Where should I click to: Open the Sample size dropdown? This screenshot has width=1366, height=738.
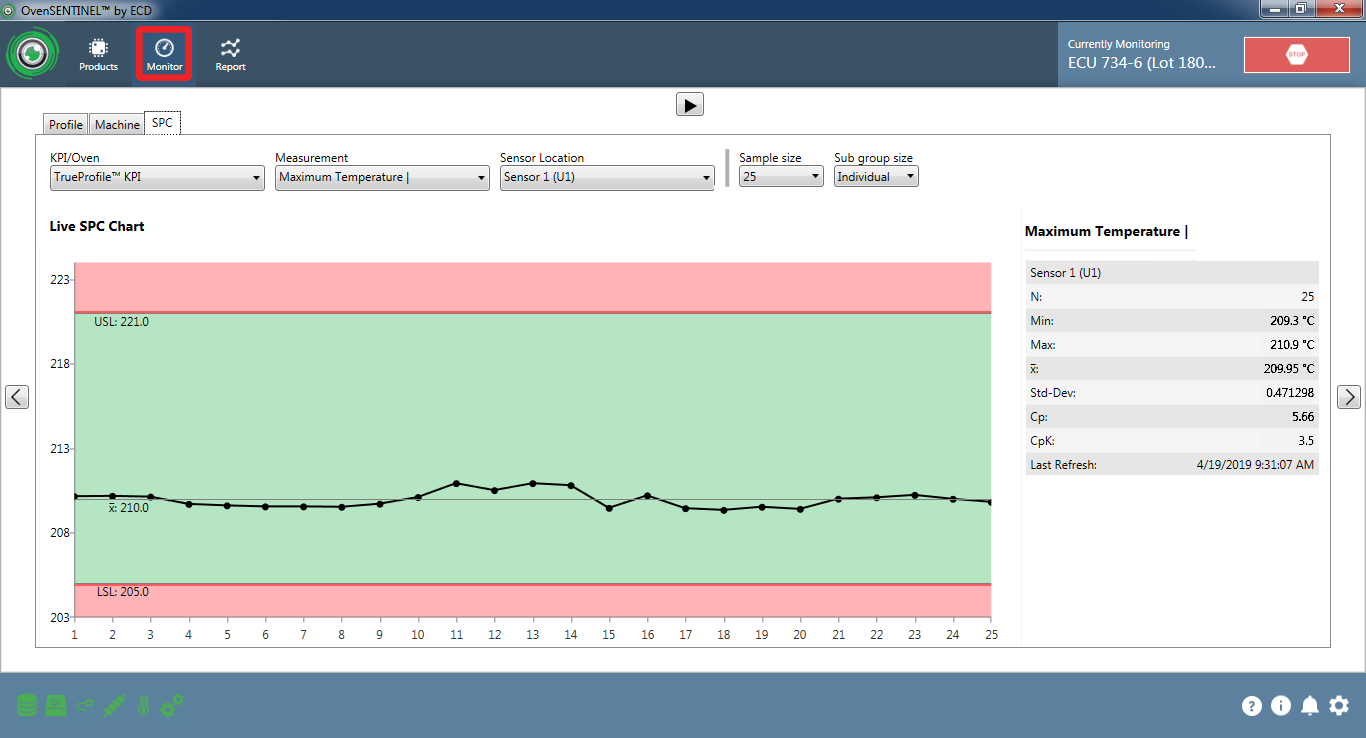pos(781,177)
